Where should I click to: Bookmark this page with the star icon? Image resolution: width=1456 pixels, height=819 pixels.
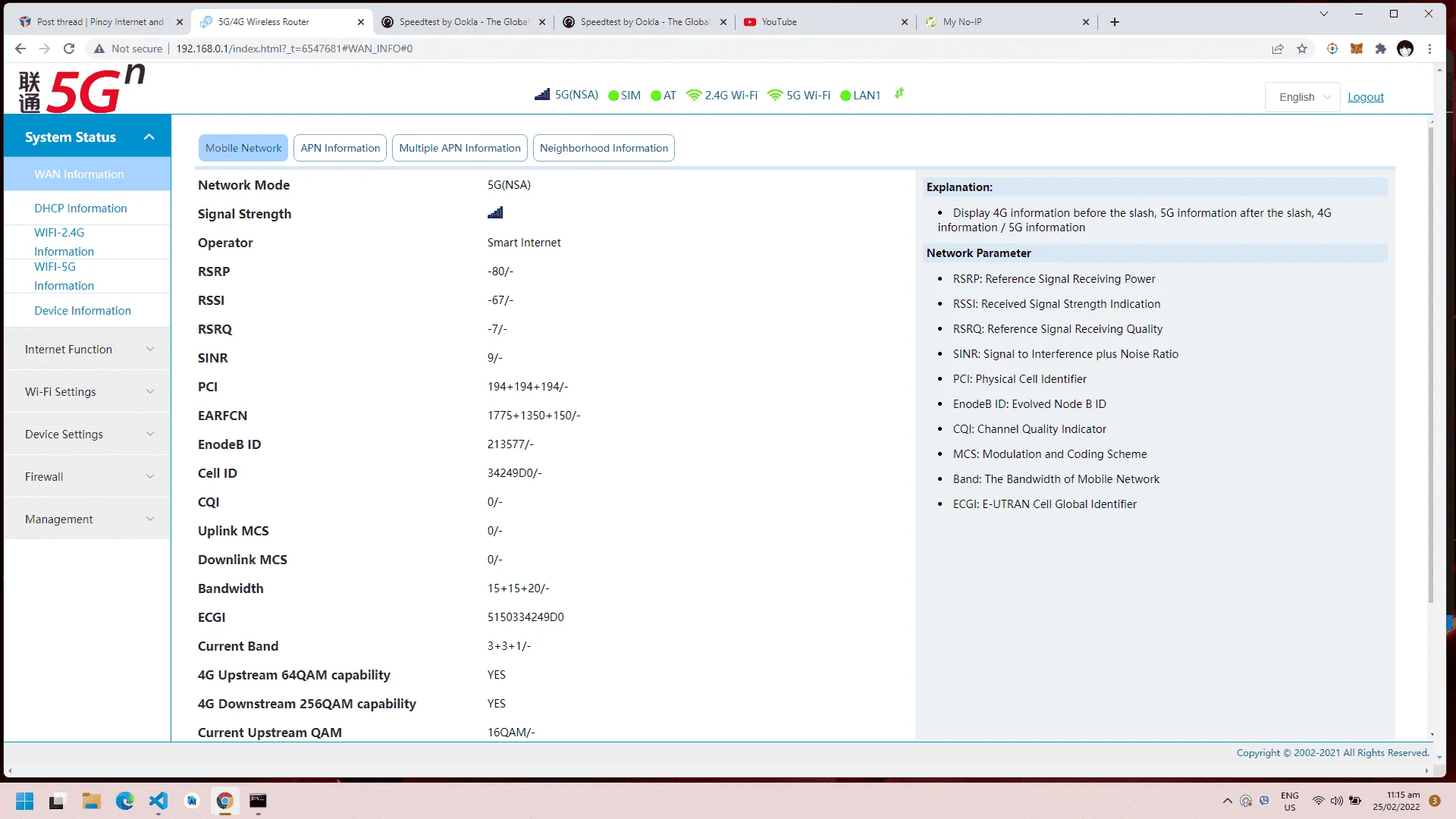pyautogui.click(x=1302, y=49)
